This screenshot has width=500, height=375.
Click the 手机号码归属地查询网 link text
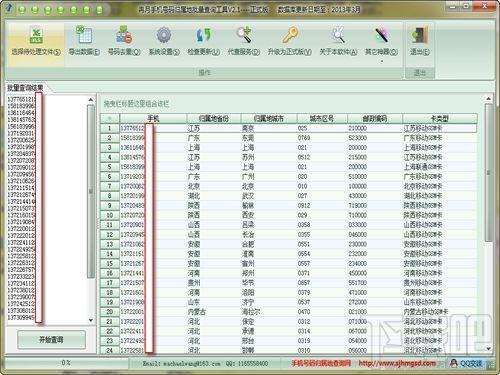pos(321,363)
